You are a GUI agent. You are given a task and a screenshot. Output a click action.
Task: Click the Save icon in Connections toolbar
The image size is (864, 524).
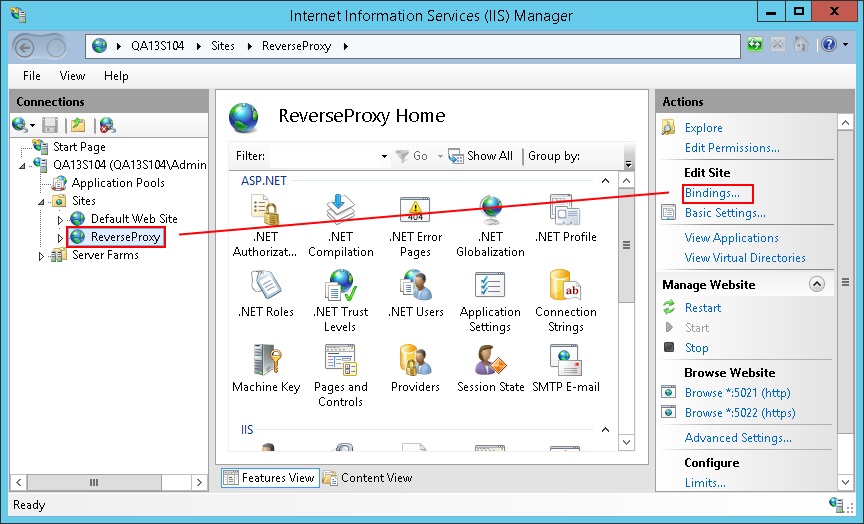[50, 125]
